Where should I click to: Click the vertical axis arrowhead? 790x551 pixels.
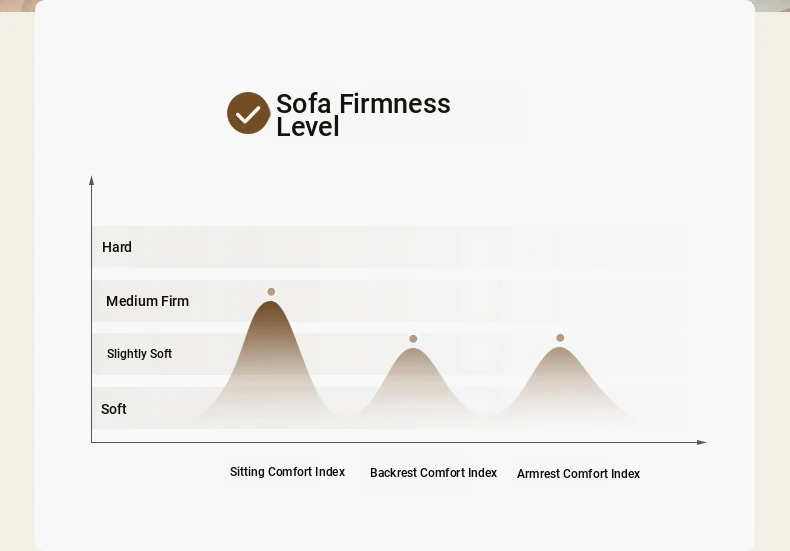(x=91, y=180)
